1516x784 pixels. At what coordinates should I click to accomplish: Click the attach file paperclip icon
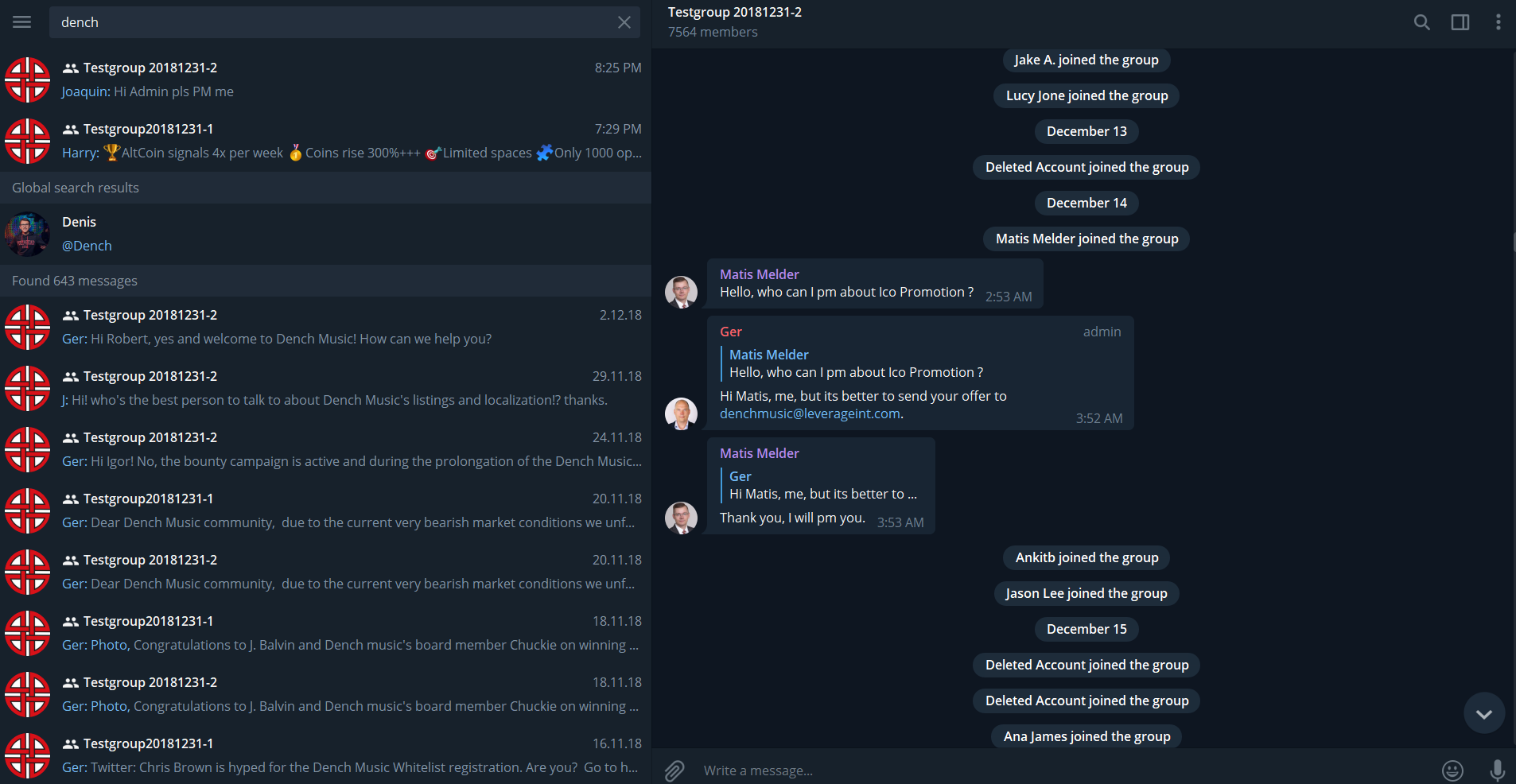674,770
